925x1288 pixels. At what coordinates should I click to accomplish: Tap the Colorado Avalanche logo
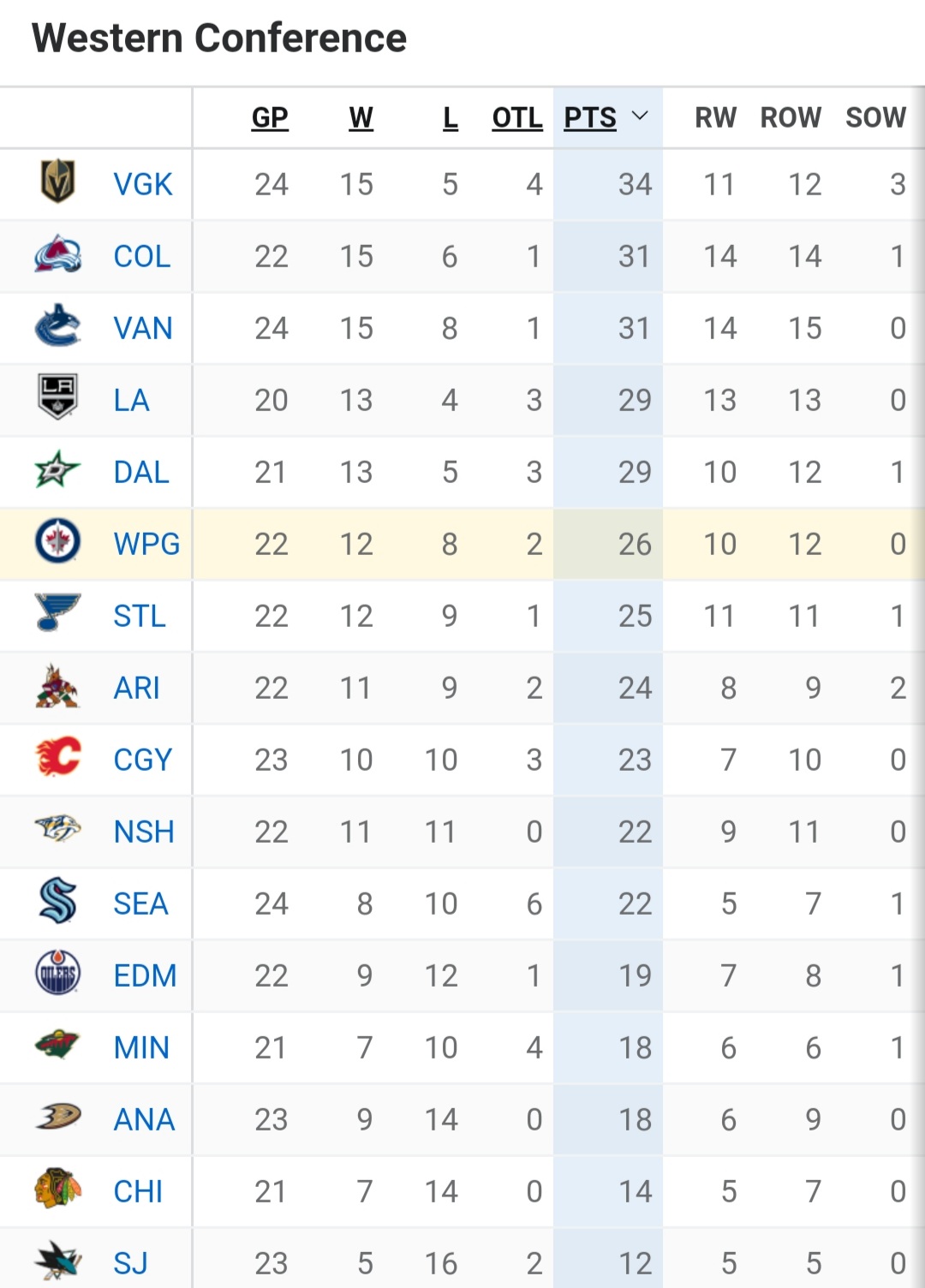(x=57, y=254)
